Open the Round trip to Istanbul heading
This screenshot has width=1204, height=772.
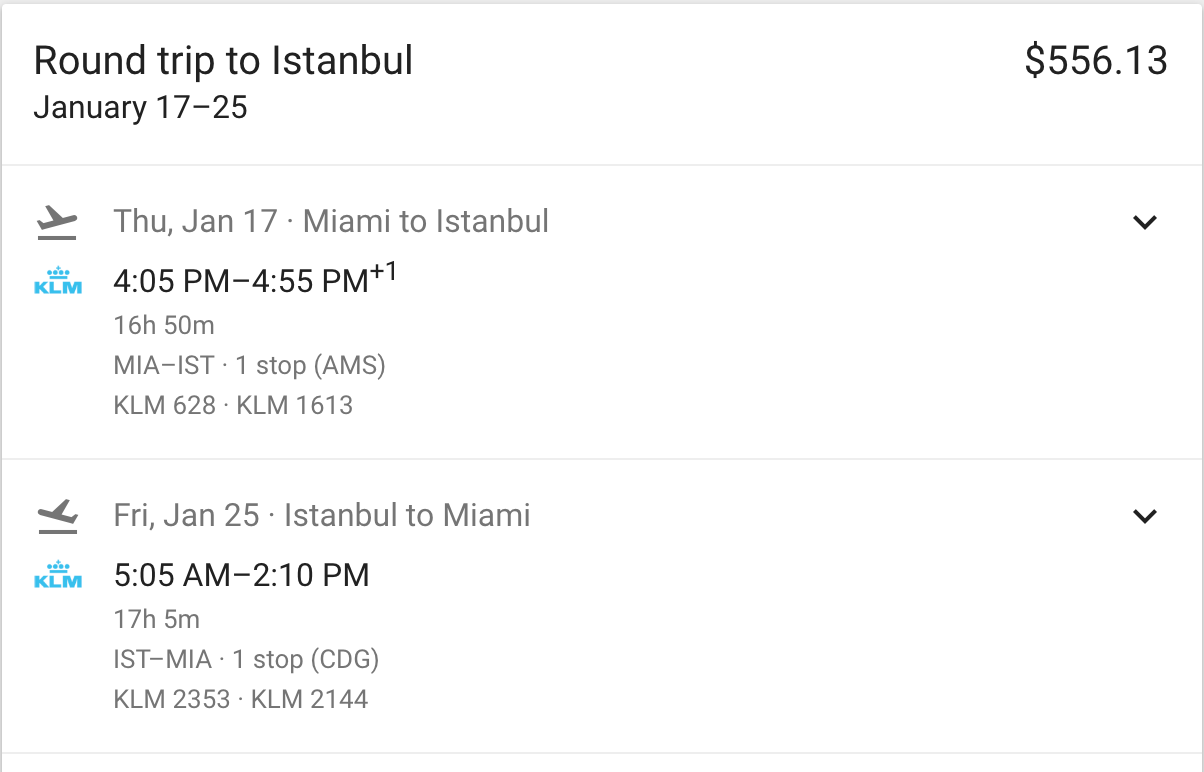point(223,61)
